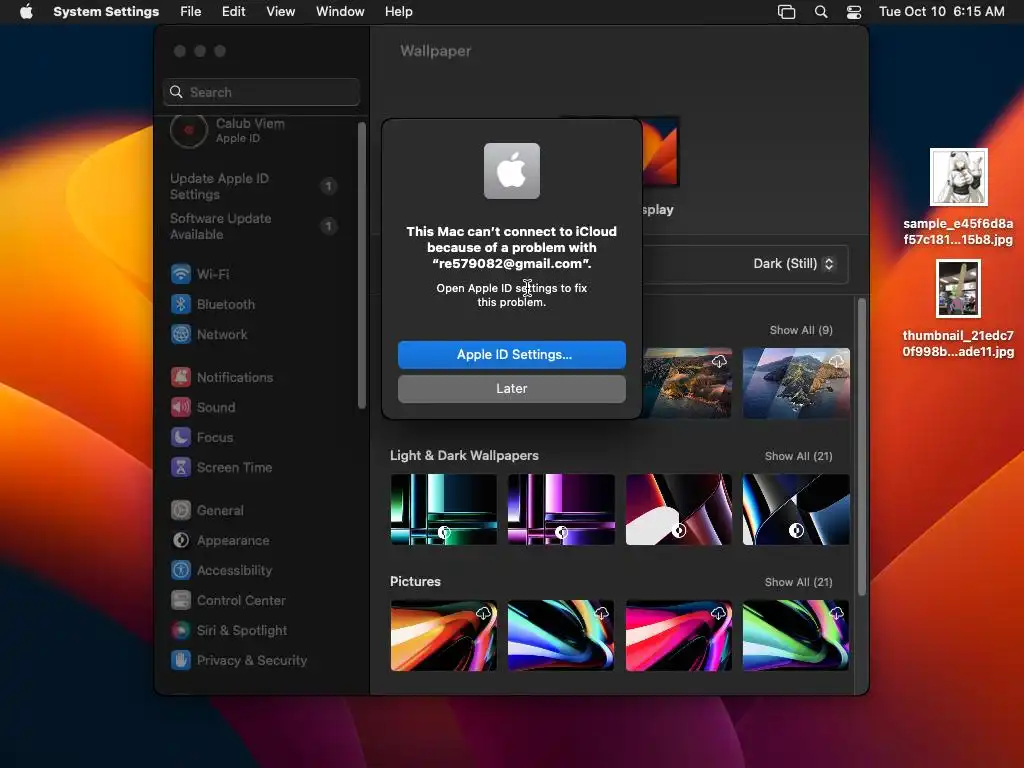
Task: Click Show All for Pictures
Action: pyautogui.click(x=798, y=583)
